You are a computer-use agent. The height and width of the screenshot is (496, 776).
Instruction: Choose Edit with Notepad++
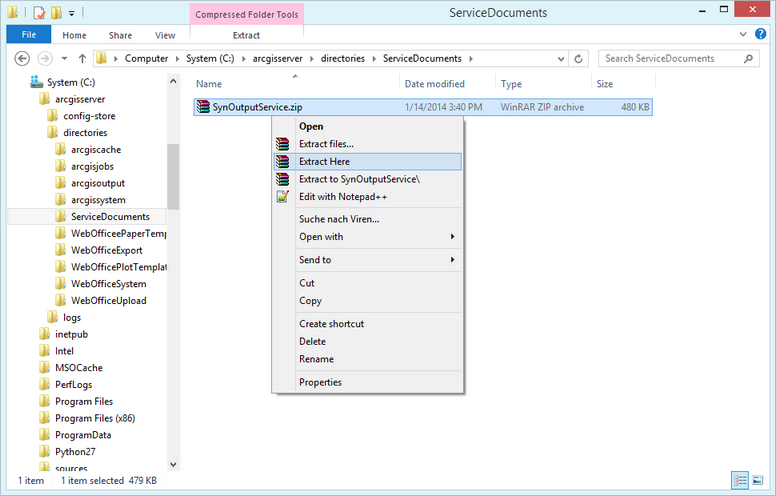tap(367, 197)
